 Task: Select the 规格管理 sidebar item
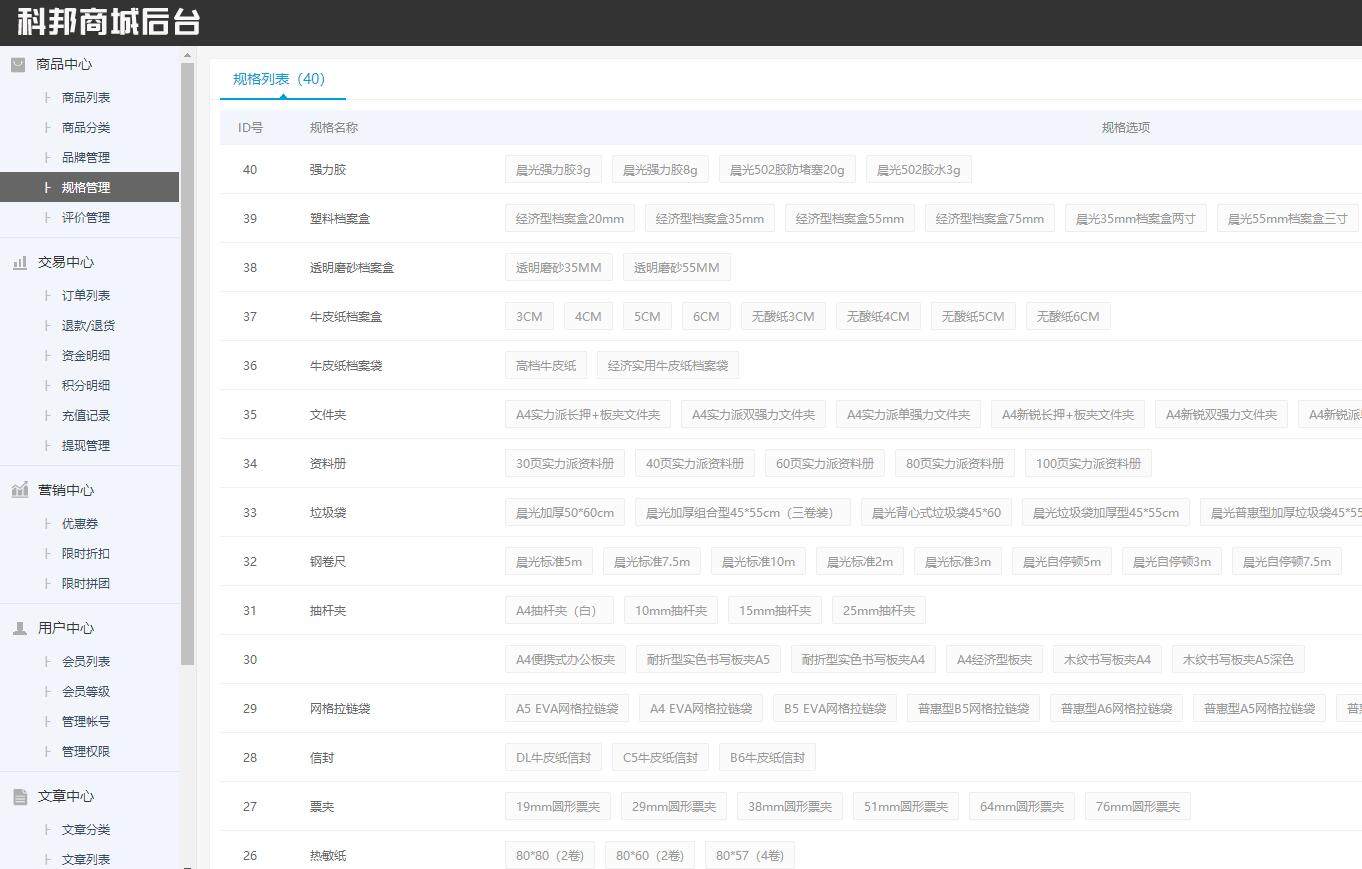[x=89, y=187]
